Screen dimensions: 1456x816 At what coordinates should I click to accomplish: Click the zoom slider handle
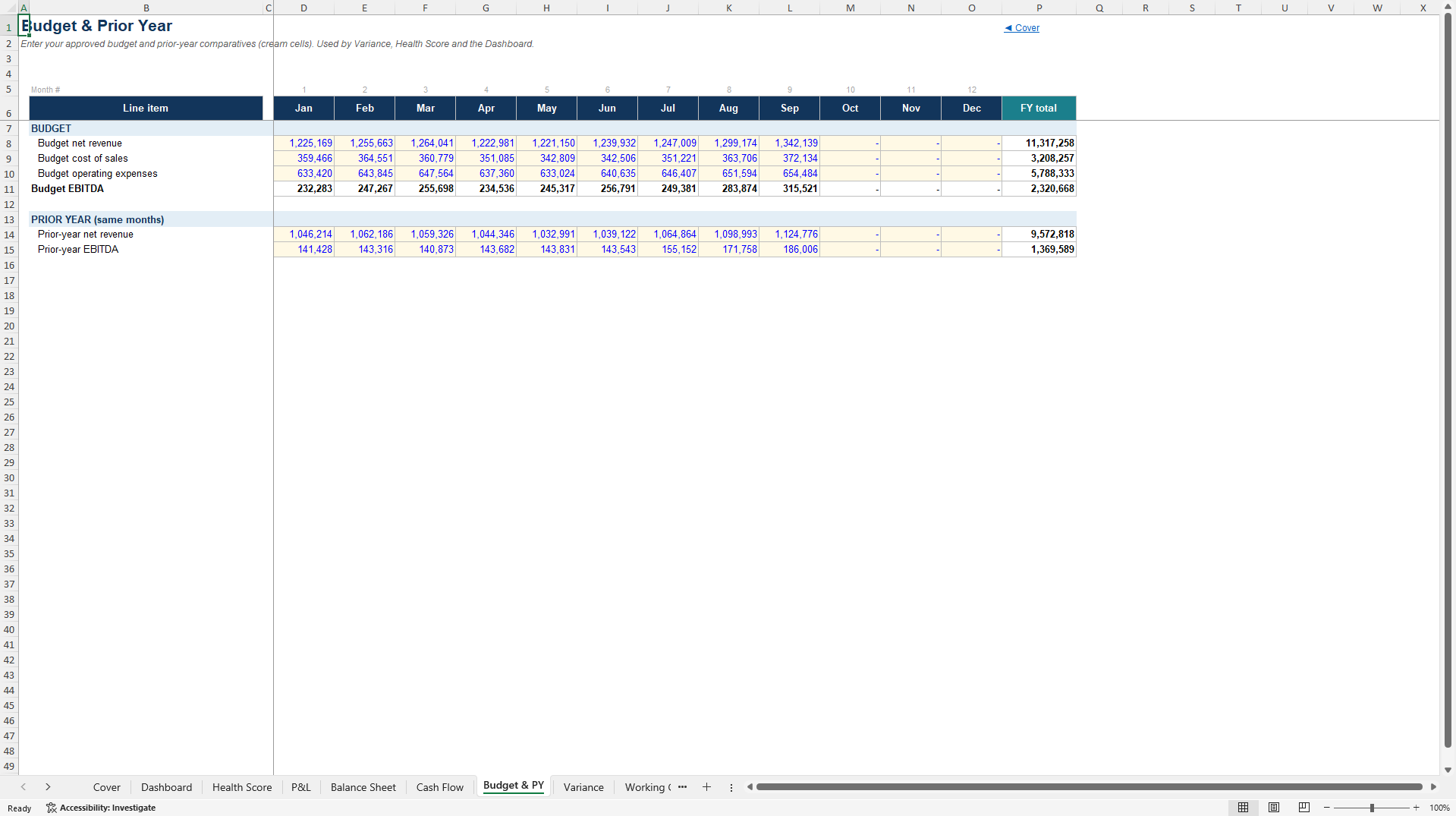[x=1372, y=808]
